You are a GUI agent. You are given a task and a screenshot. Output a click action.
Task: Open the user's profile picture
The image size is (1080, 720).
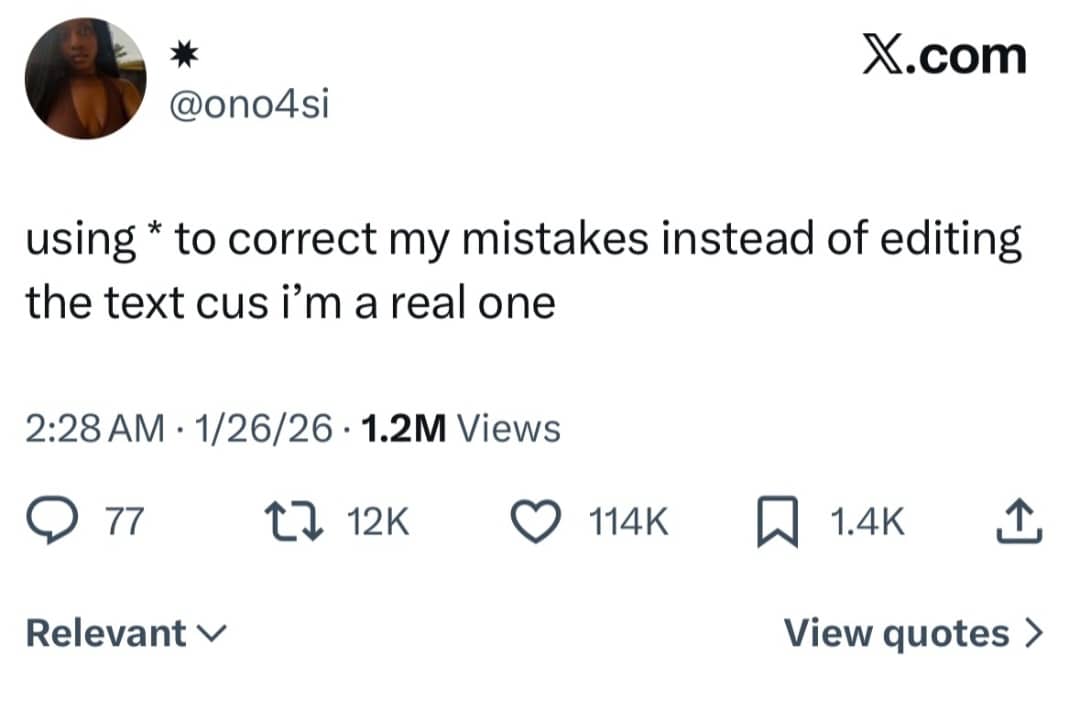pos(85,79)
